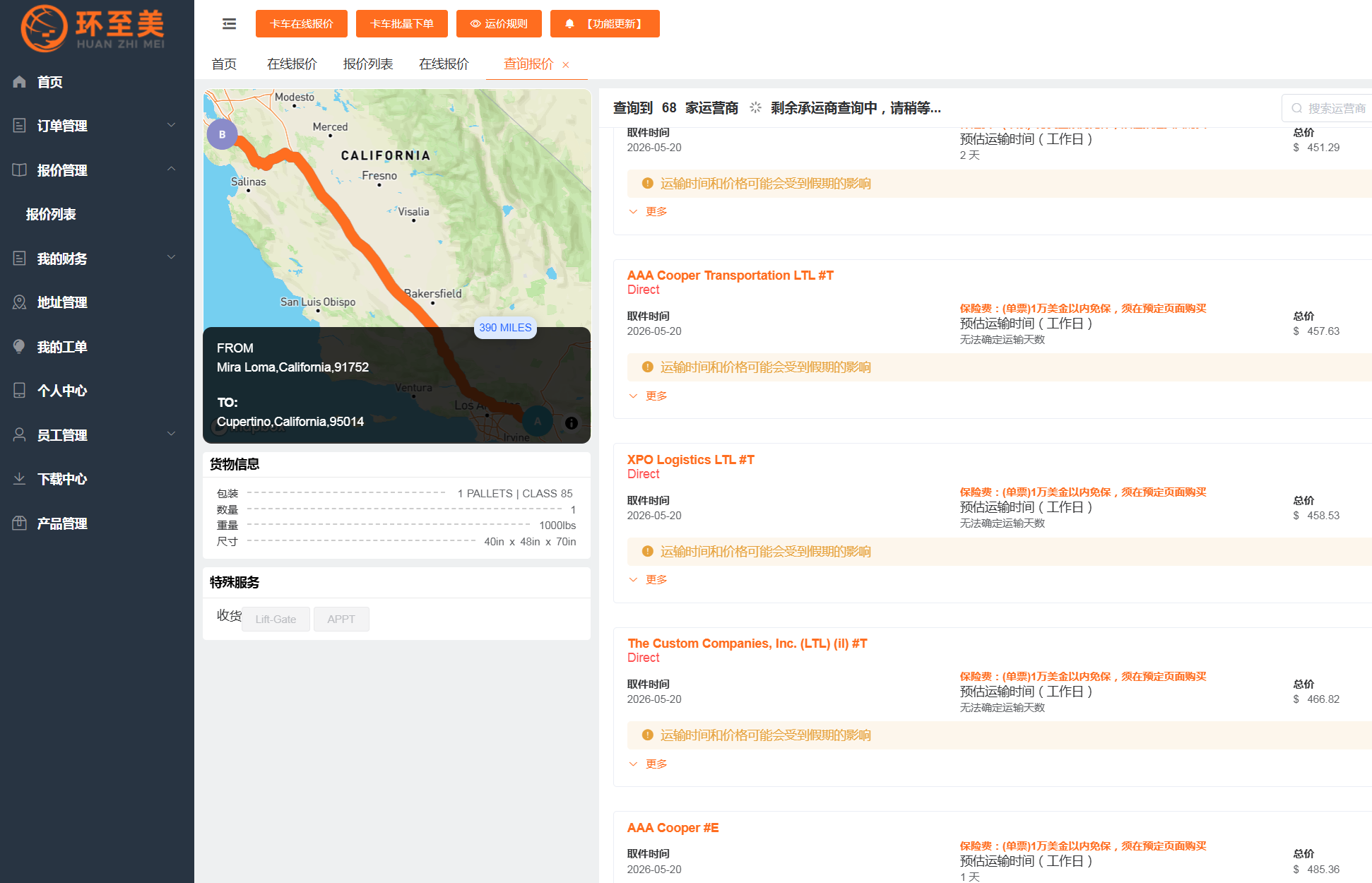Expand 更多 under AAA Cooper Transportation LTL
The width and height of the screenshot is (1372, 883).
click(648, 396)
